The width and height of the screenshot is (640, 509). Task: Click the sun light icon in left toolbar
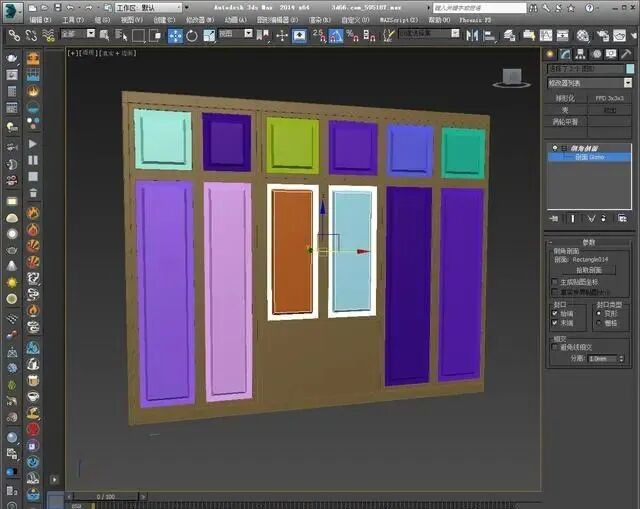(12, 282)
